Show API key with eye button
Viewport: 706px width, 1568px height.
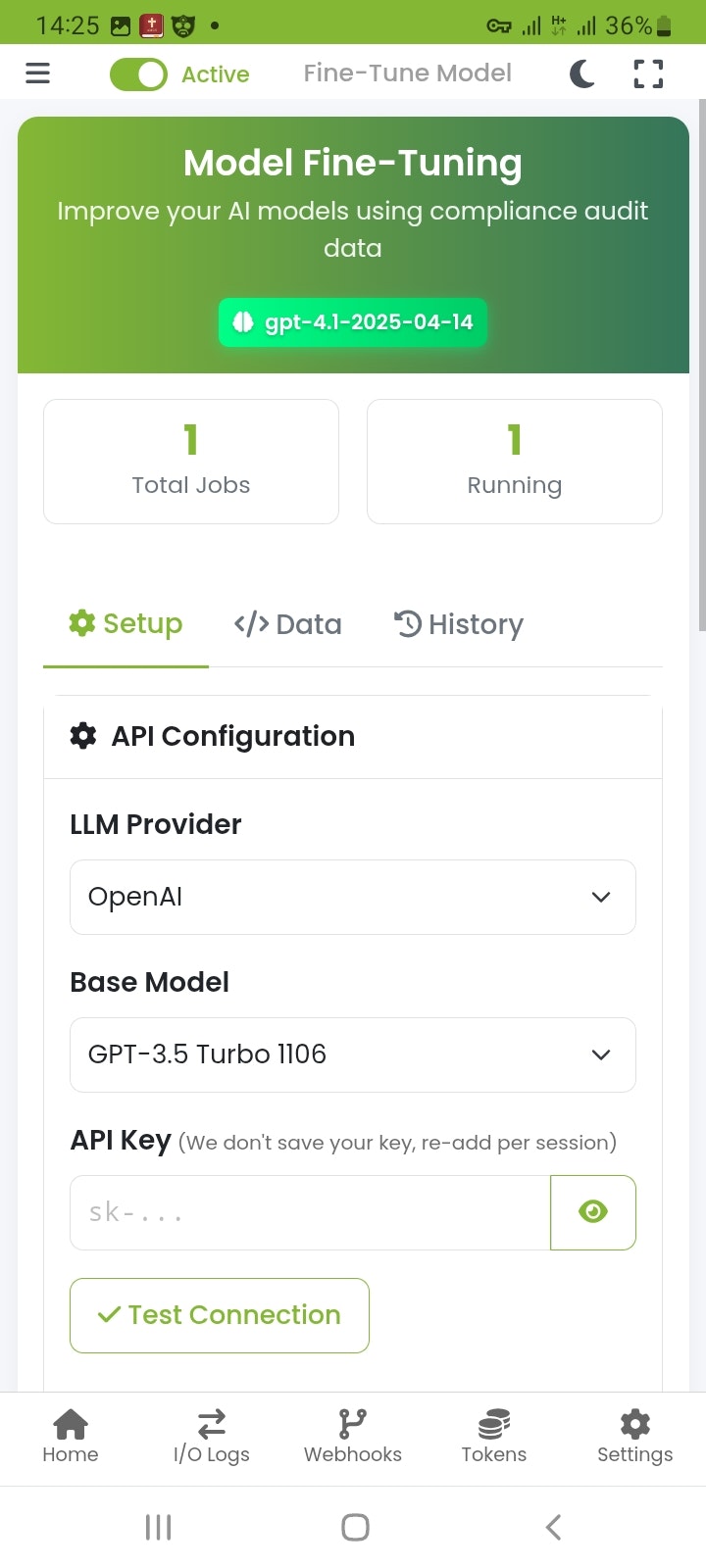(x=593, y=1212)
